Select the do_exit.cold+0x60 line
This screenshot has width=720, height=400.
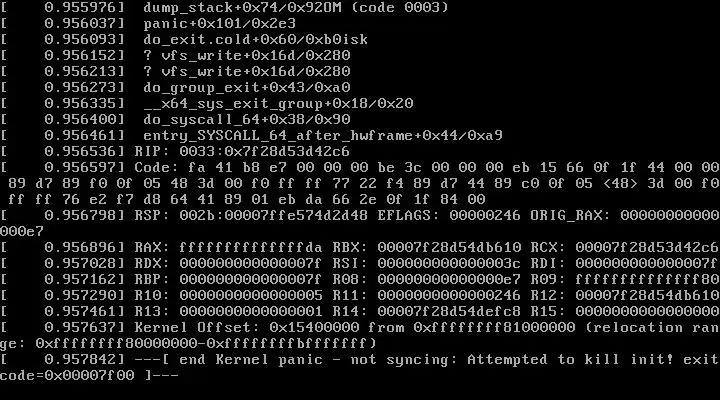click(255, 39)
